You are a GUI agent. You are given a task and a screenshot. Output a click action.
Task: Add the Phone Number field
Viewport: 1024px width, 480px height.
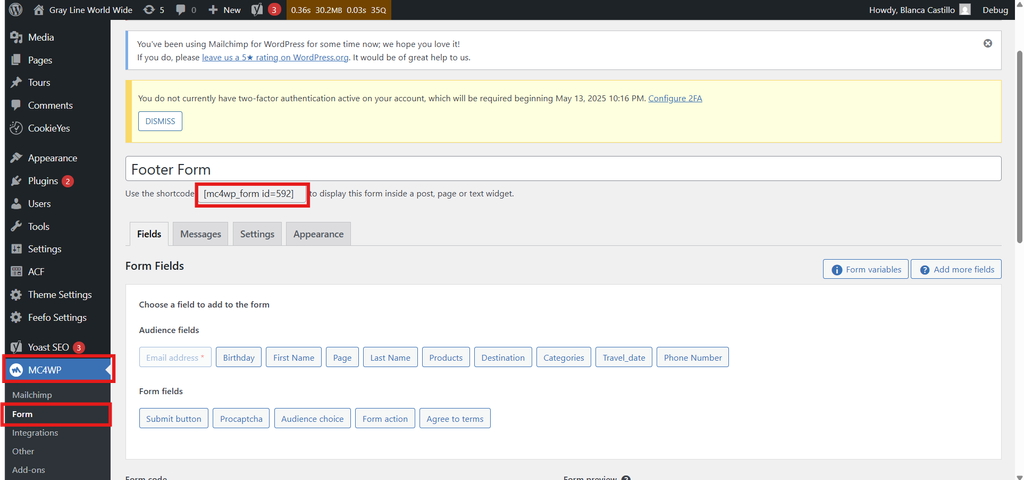[693, 357]
